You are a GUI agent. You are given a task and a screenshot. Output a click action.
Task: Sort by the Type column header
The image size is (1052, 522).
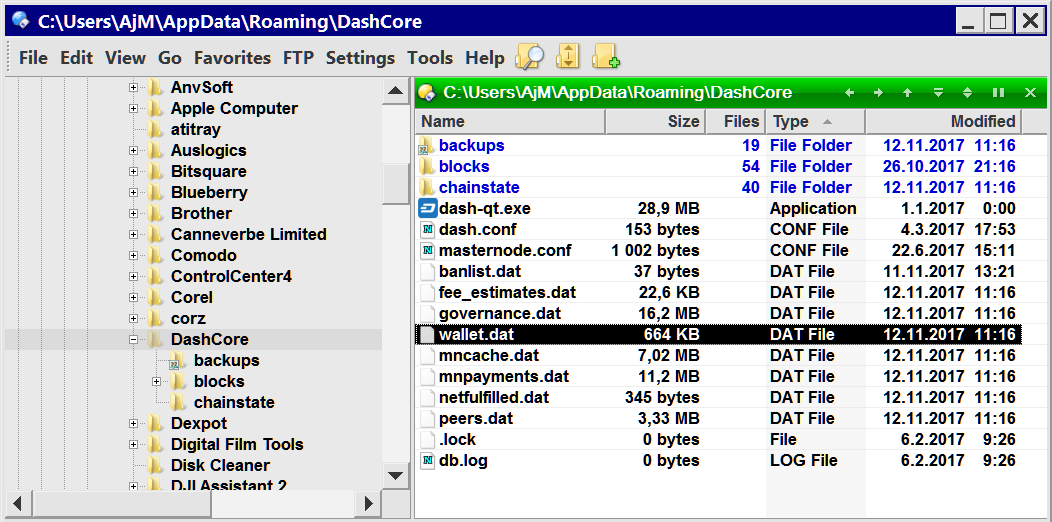point(815,121)
